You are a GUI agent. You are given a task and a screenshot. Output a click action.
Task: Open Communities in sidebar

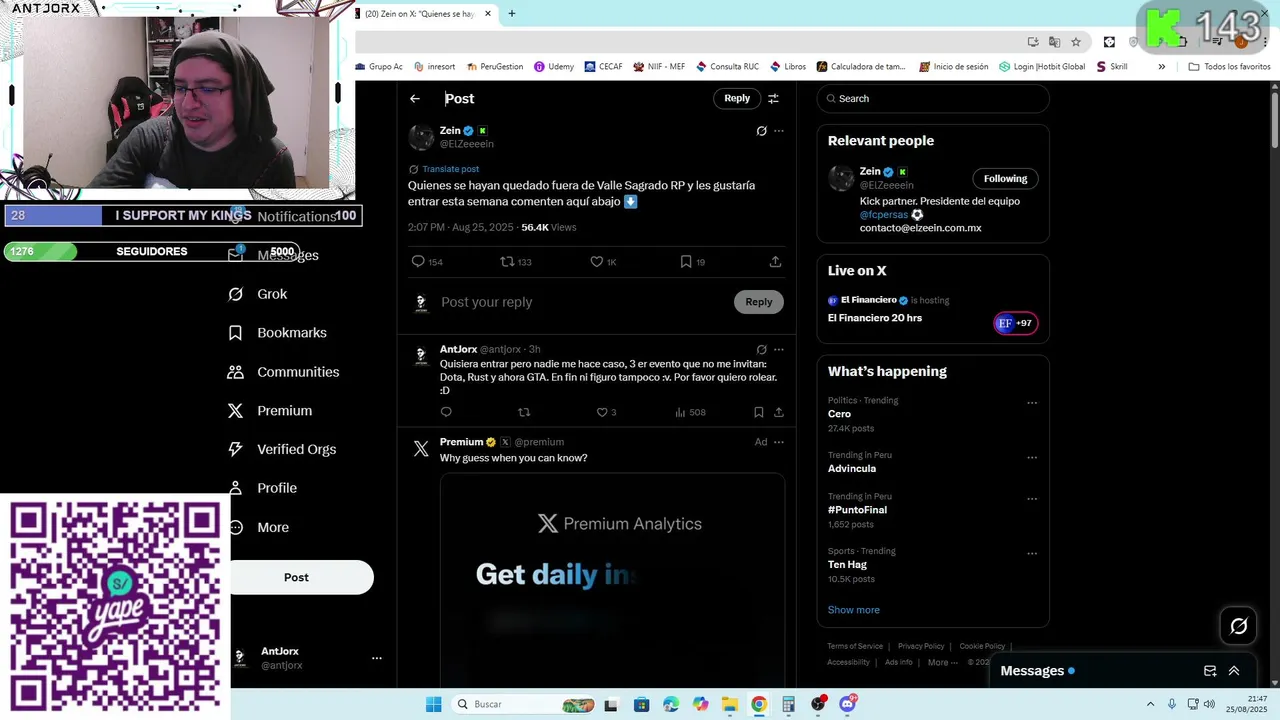(x=284, y=372)
